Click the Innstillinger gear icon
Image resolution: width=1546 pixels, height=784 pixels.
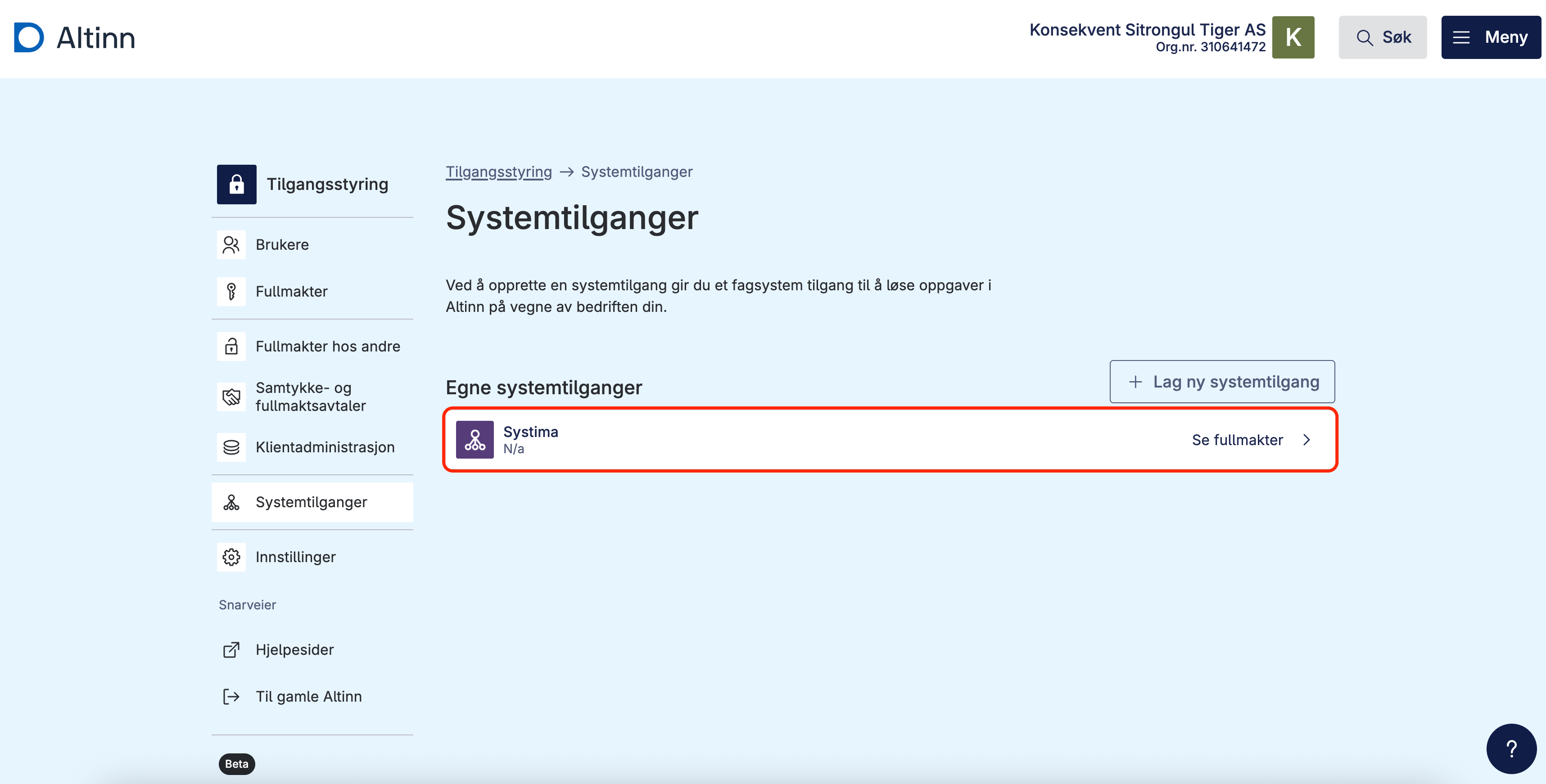click(x=231, y=557)
